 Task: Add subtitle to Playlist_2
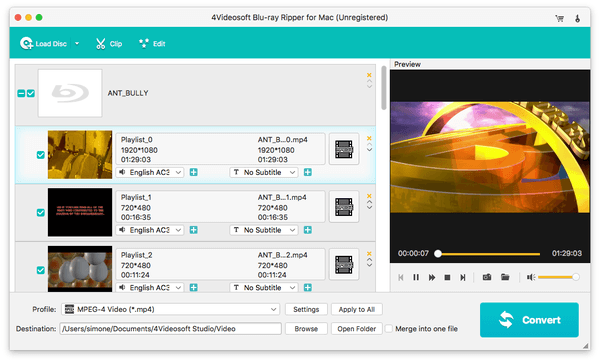308,288
